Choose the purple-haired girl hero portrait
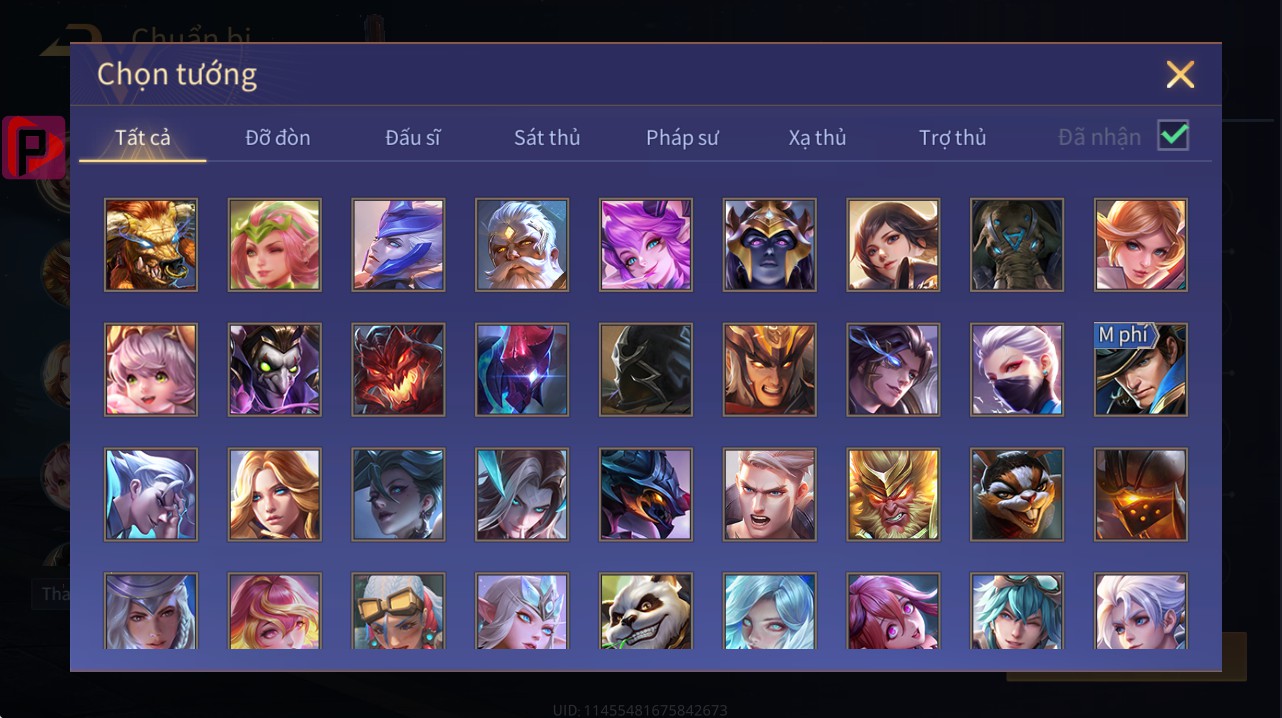The image size is (1282, 718). pos(646,245)
